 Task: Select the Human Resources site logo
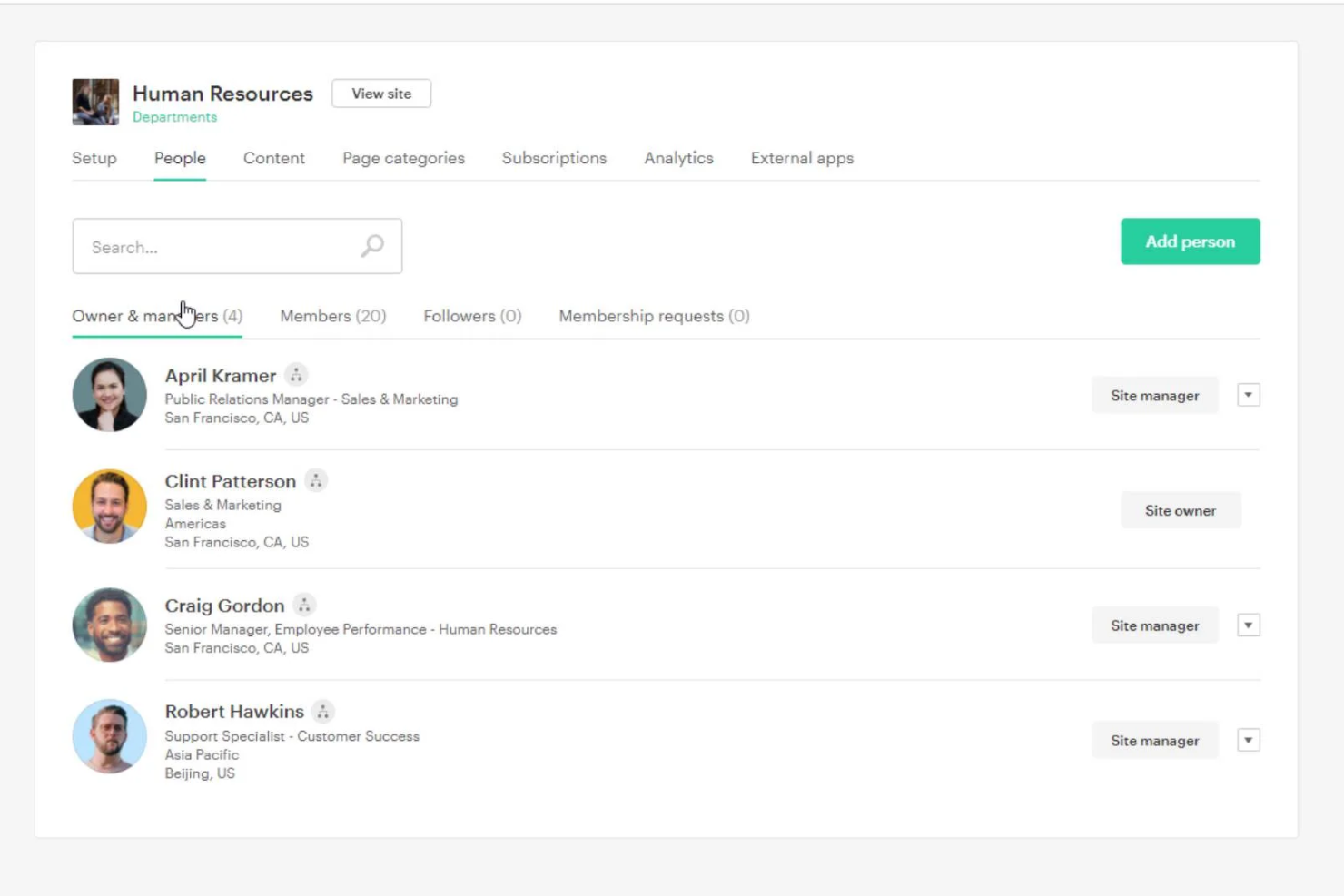94,102
